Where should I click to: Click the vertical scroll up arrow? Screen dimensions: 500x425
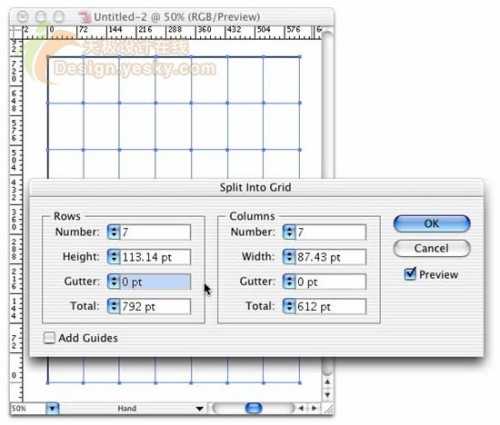point(327,382)
